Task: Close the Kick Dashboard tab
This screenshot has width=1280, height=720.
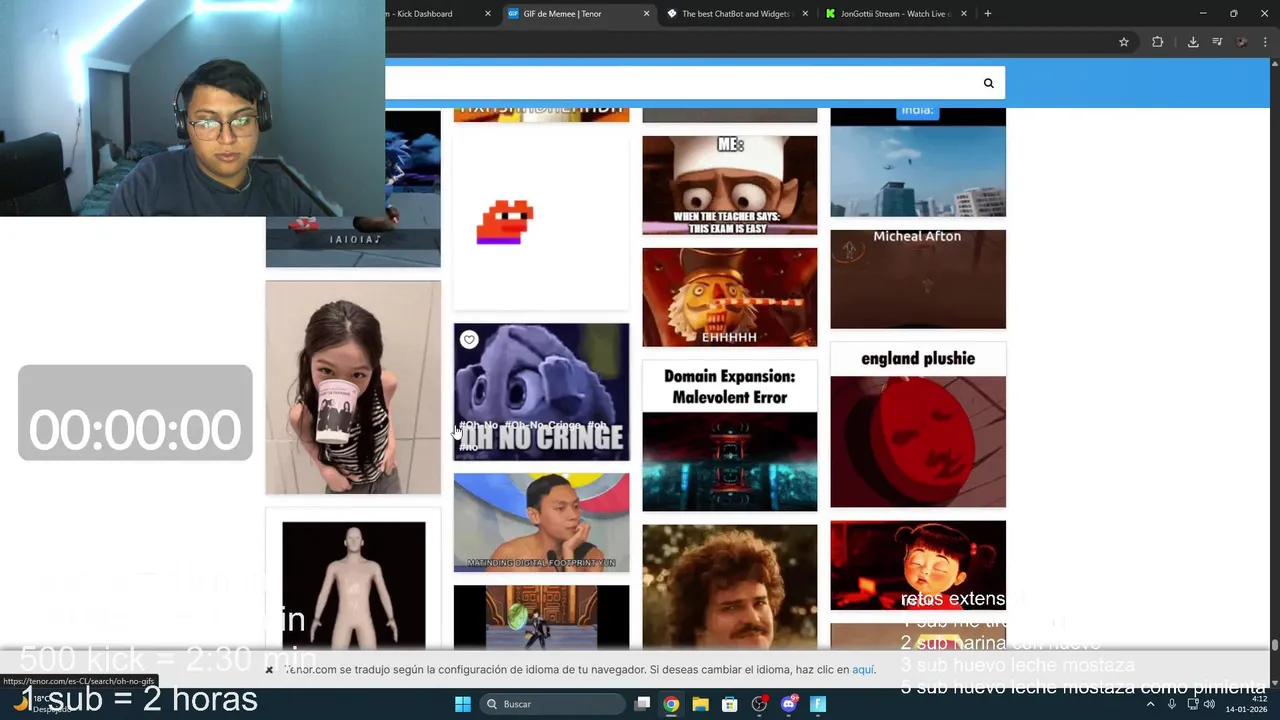Action: (488, 14)
